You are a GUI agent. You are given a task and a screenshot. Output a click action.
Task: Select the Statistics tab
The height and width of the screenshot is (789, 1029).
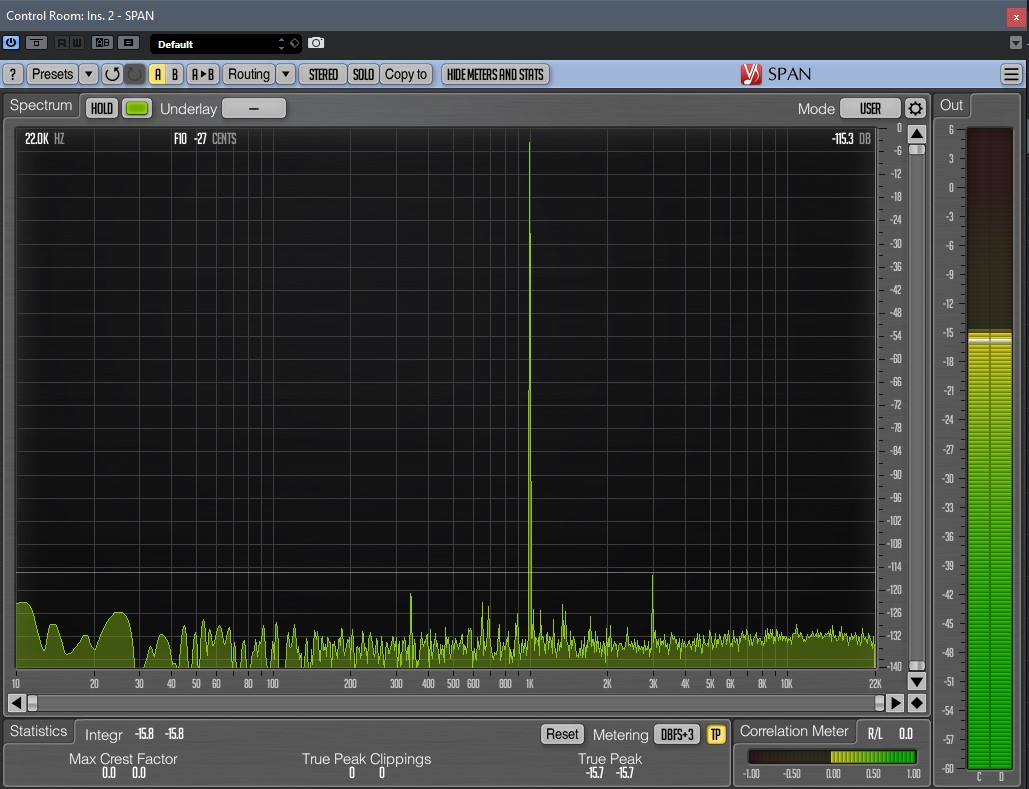(38, 731)
